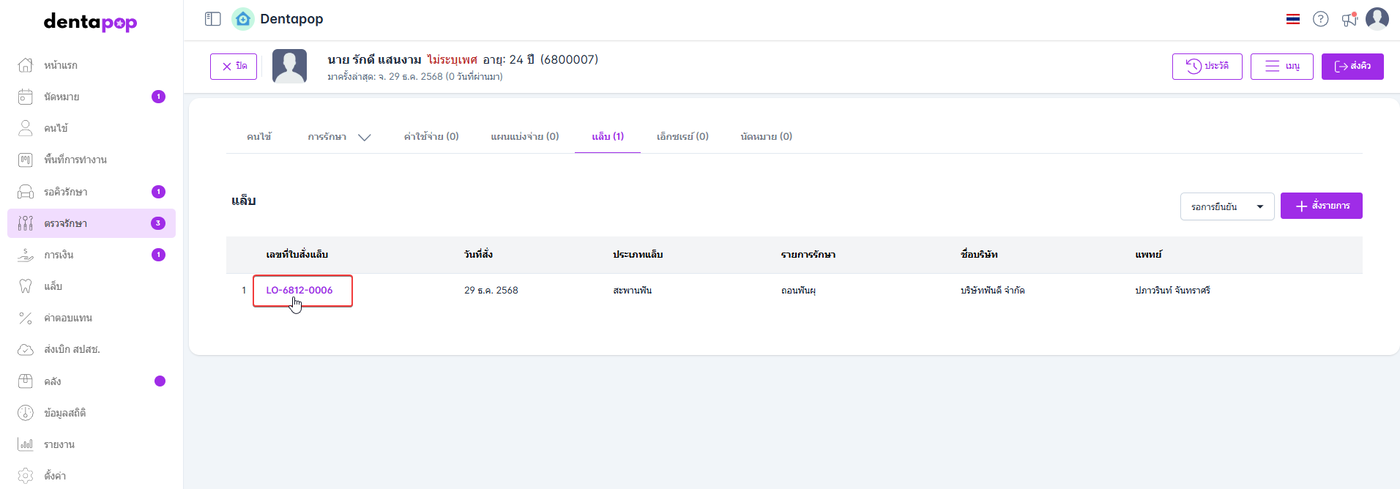Screen dimensions: 1400x489
Task: Open การเงิน finance sidebar item
Action: click(x=91, y=255)
